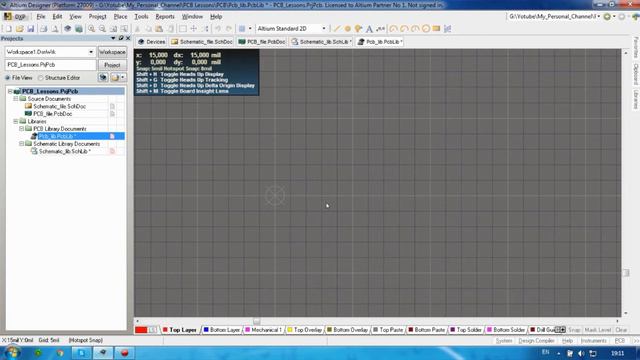Select the Place Fill rectangle tool
The width and height of the screenshot is (640, 360).
[436, 29]
